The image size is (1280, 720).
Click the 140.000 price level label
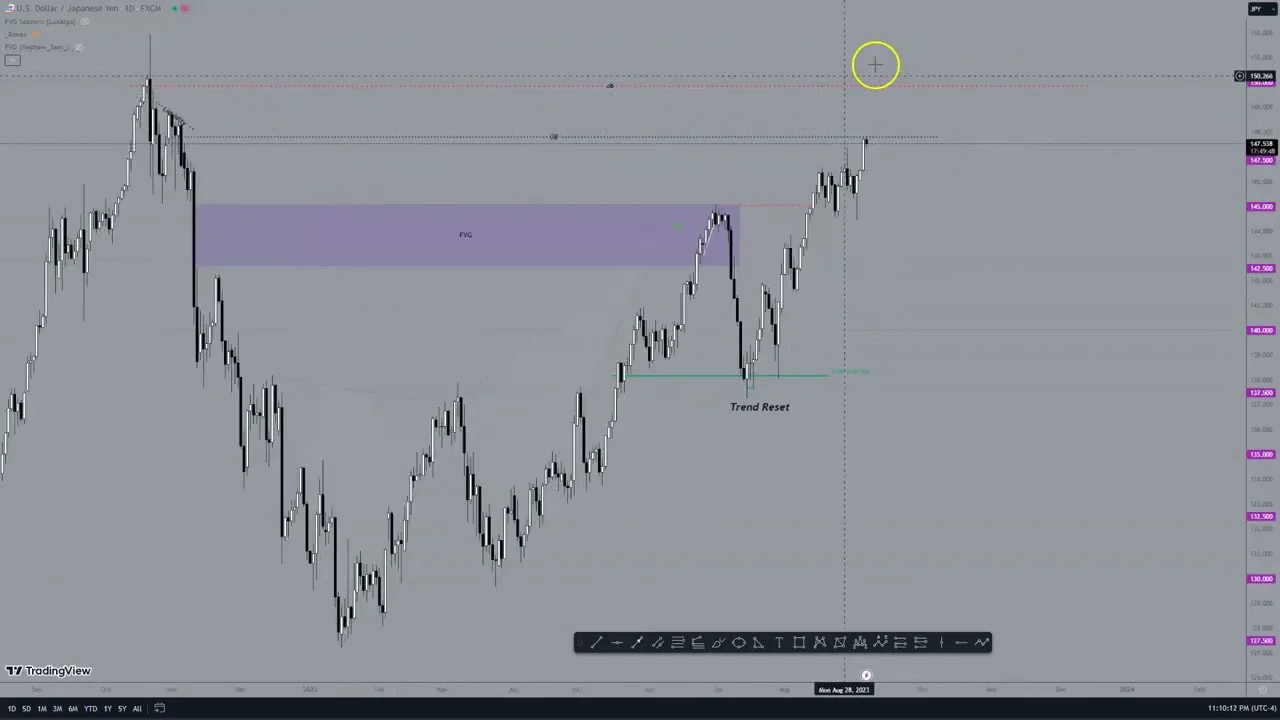click(x=1261, y=331)
